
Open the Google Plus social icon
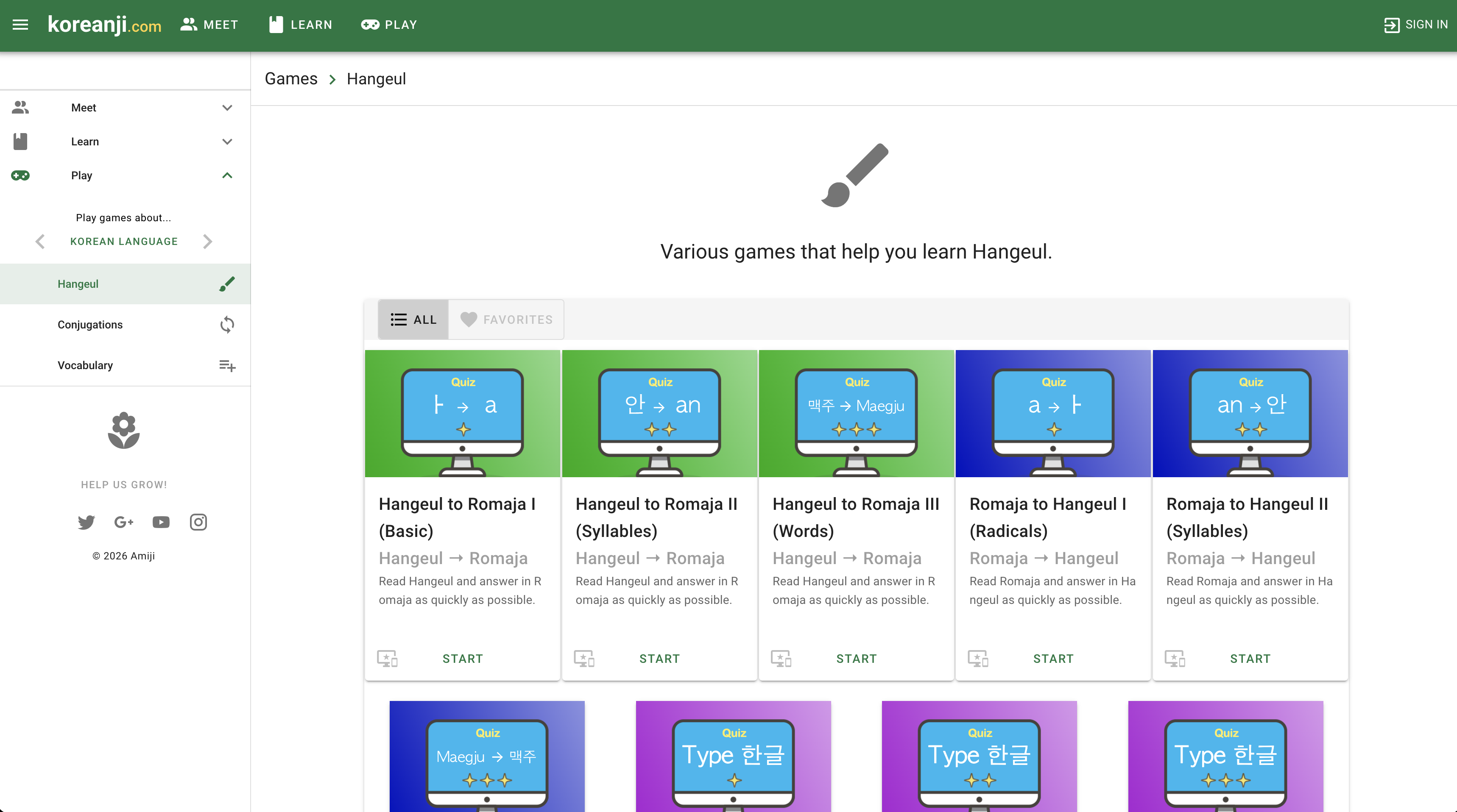pyautogui.click(x=123, y=522)
